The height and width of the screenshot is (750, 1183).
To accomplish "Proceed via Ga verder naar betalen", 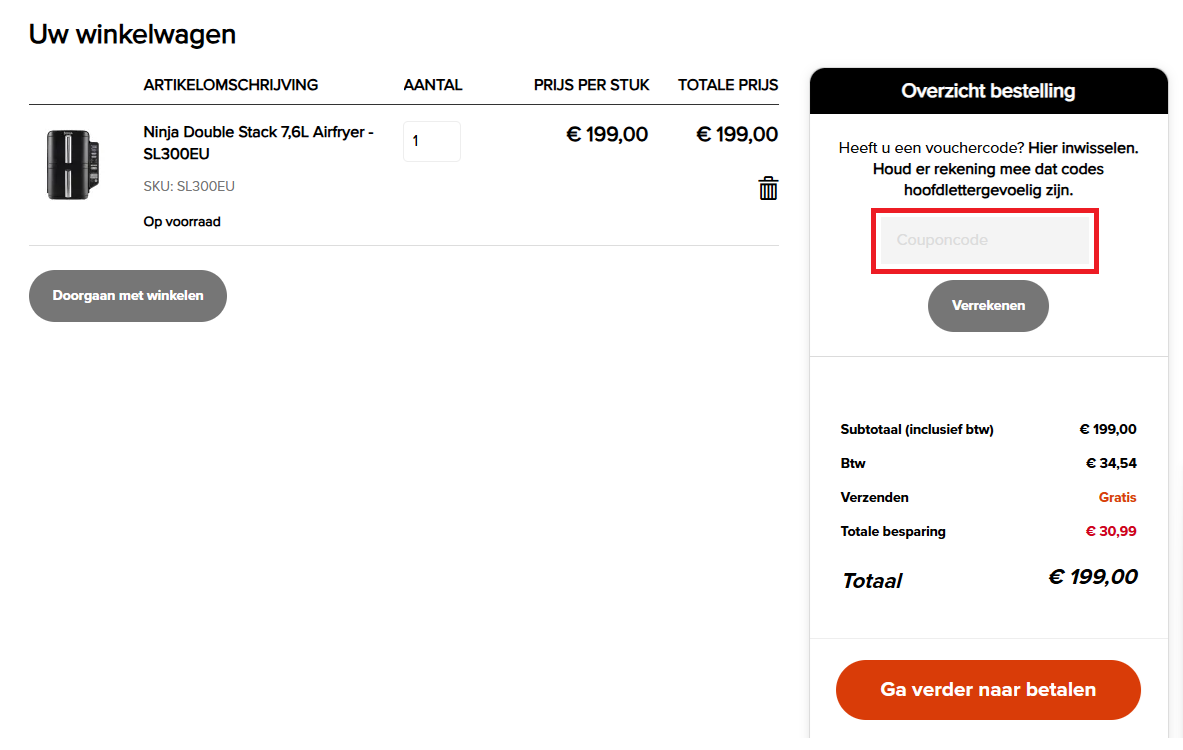I will 988,690.
